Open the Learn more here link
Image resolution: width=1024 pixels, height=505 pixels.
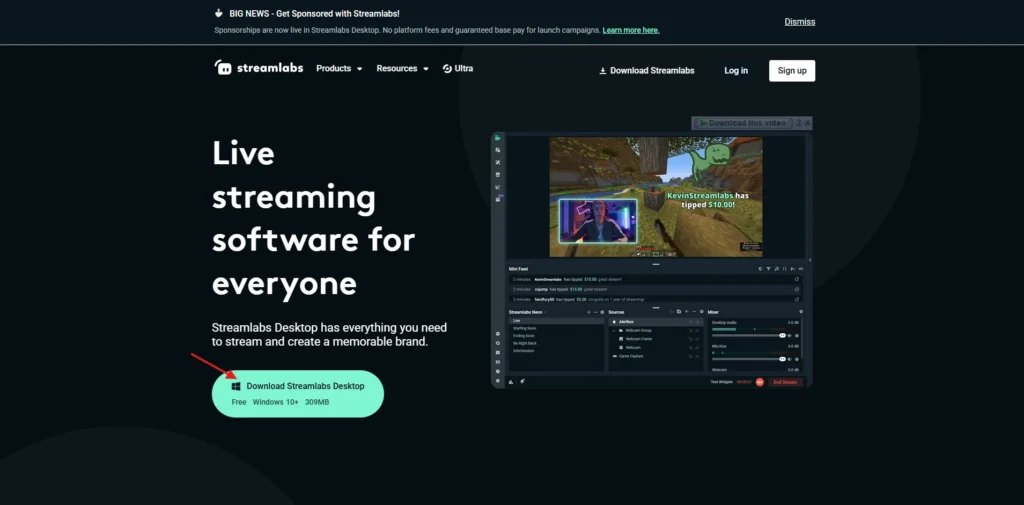pos(631,30)
